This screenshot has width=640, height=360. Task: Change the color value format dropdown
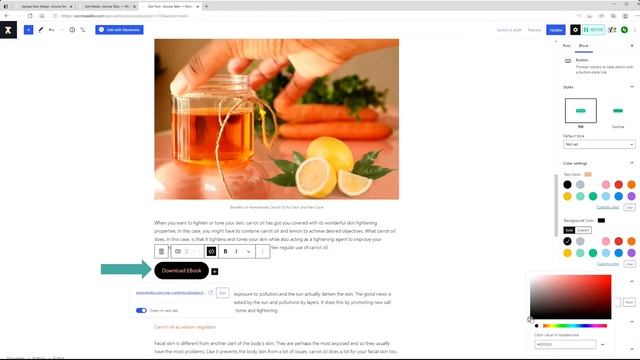[602, 344]
